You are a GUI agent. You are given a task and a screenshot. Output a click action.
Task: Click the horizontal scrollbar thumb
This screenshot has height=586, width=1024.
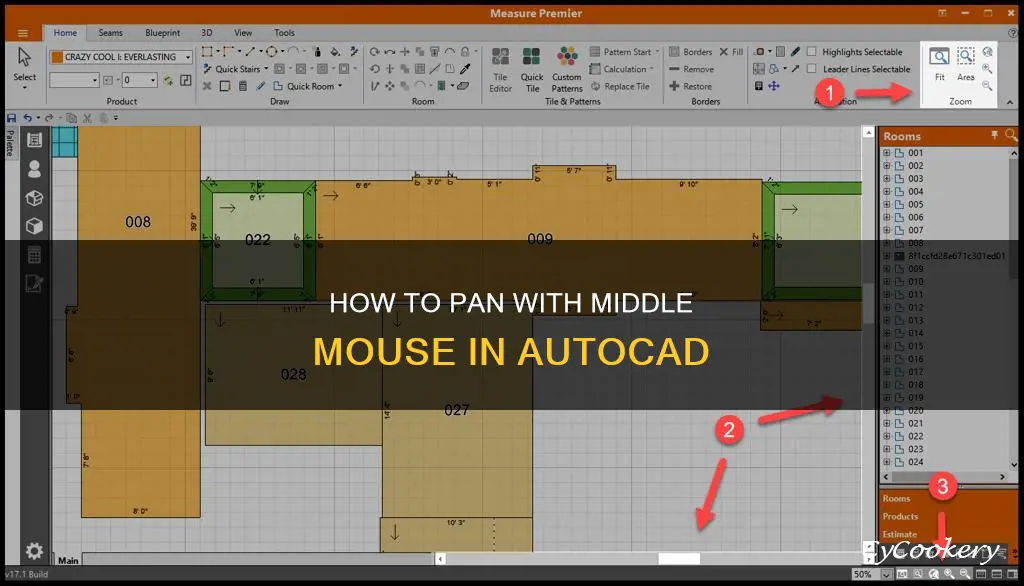pos(679,559)
